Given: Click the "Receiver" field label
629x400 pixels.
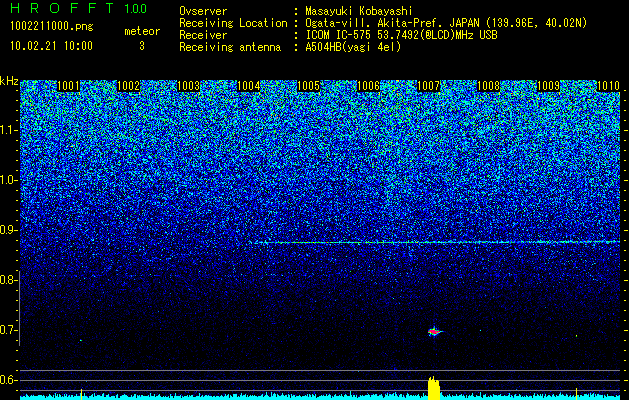Looking at the screenshot, I should point(203,35).
